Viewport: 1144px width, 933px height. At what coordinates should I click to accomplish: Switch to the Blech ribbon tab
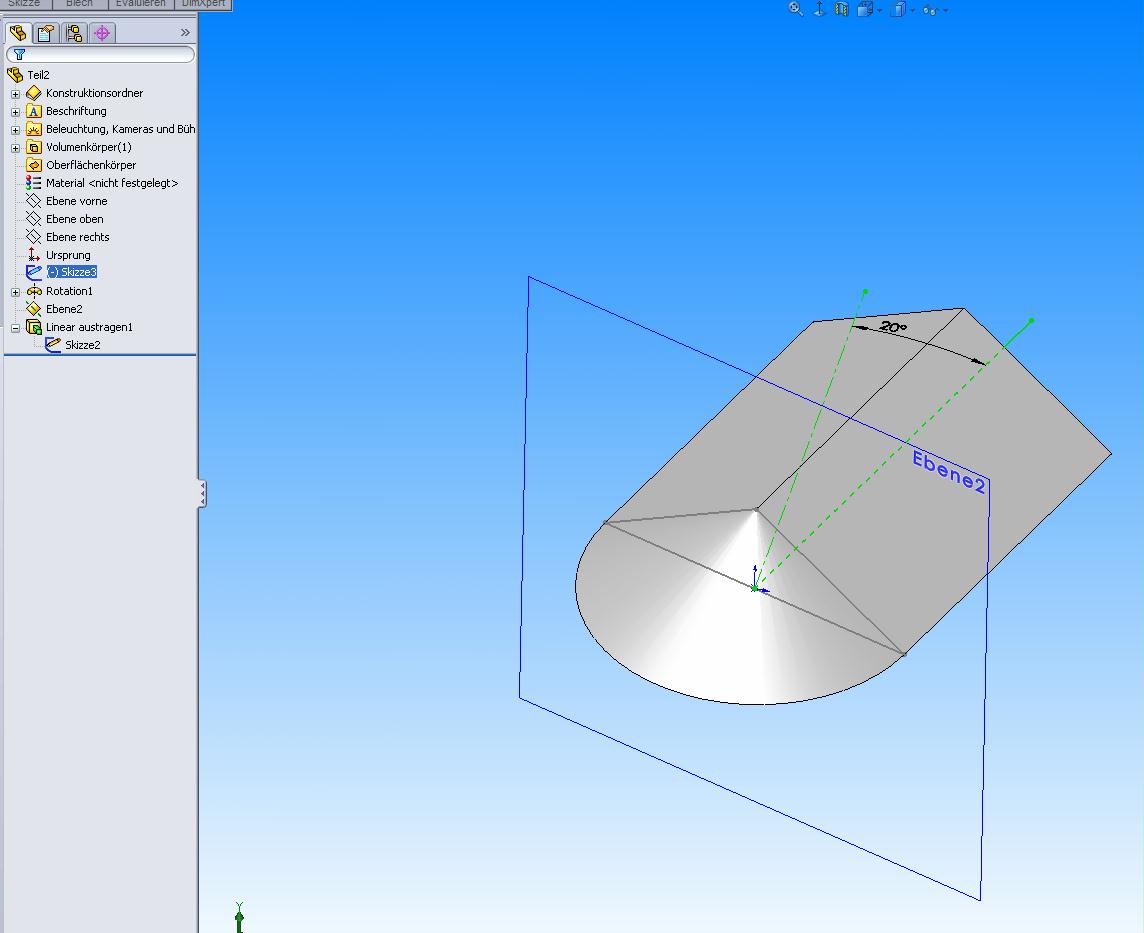point(80,4)
